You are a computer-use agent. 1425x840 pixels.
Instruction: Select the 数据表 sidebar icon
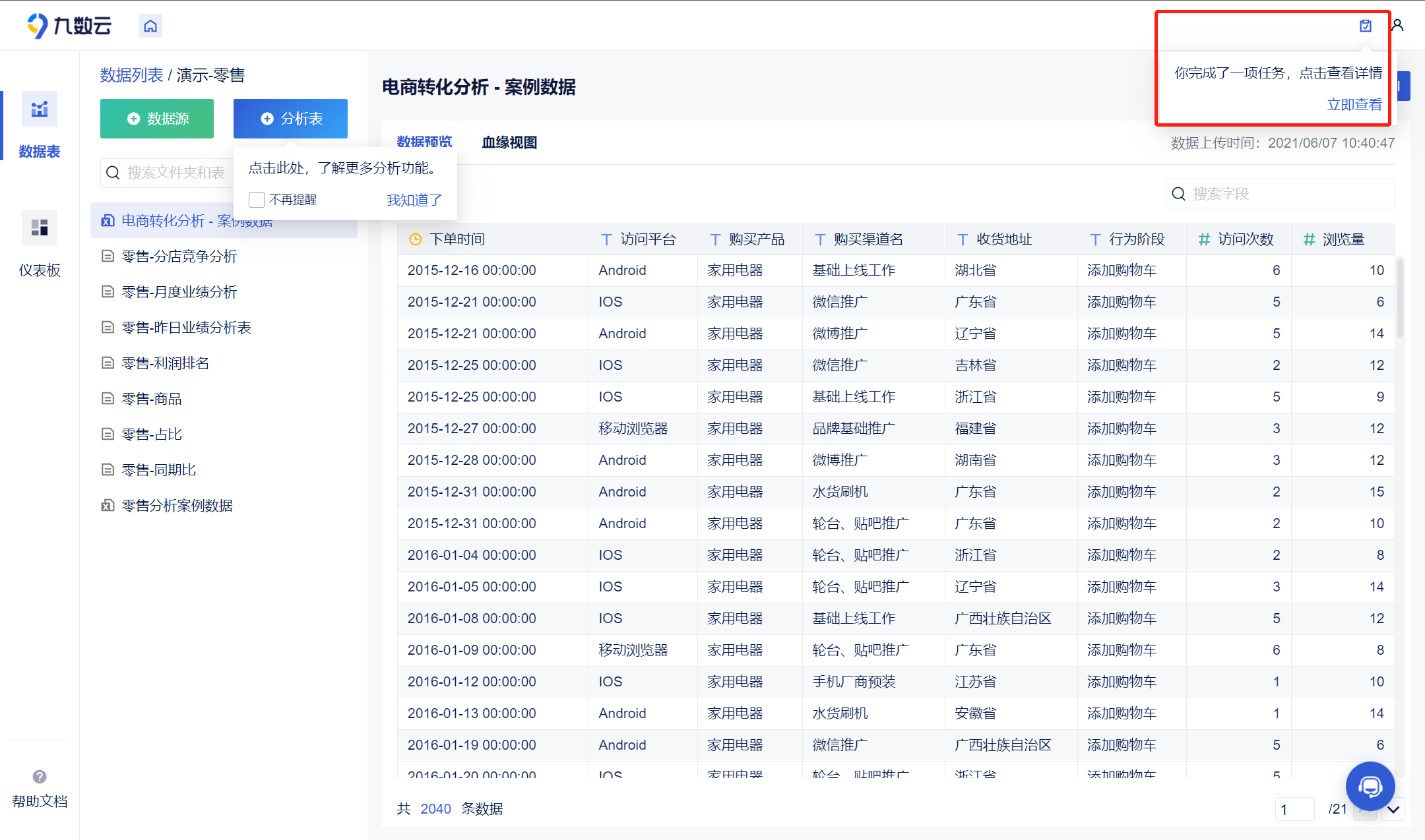pos(40,109)
